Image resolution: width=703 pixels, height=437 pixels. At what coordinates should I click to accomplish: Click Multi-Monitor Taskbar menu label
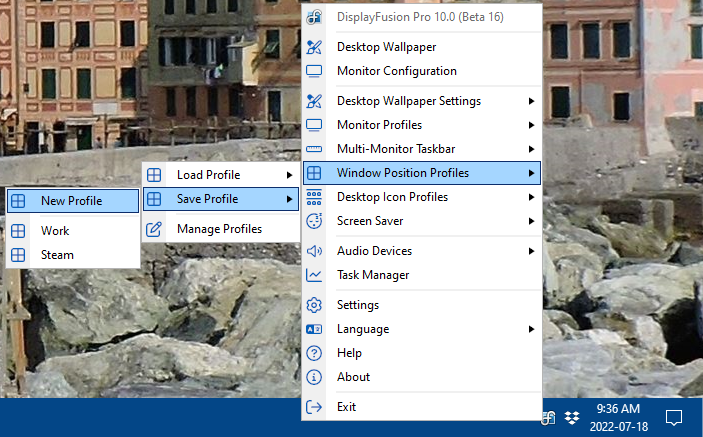(396, 149)
